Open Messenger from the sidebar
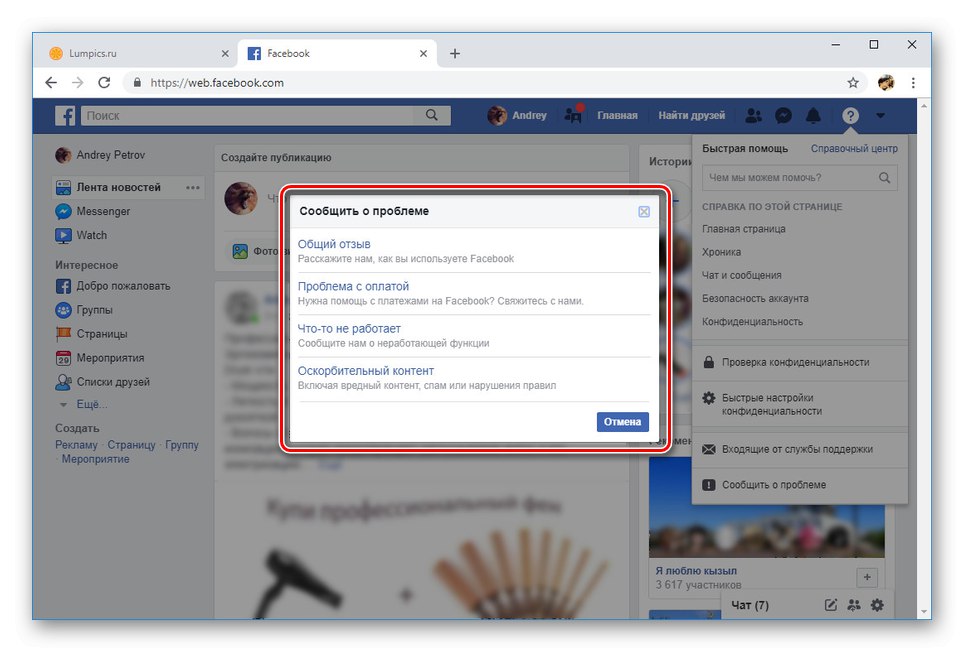Image resolution: width=964 pixels, height=652 pixels. [x=92, y=211]
